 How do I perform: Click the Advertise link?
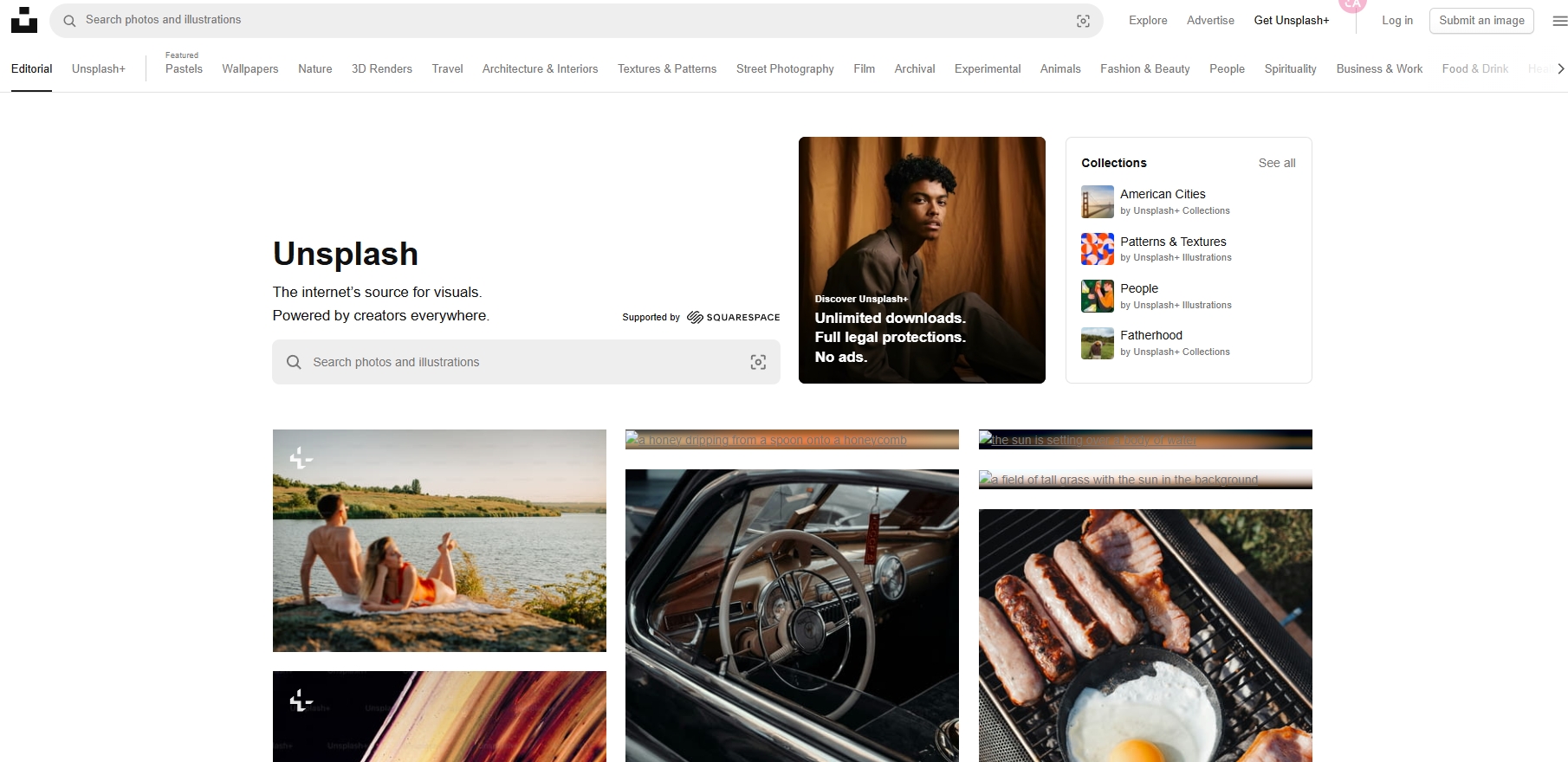click(1210, 21)
